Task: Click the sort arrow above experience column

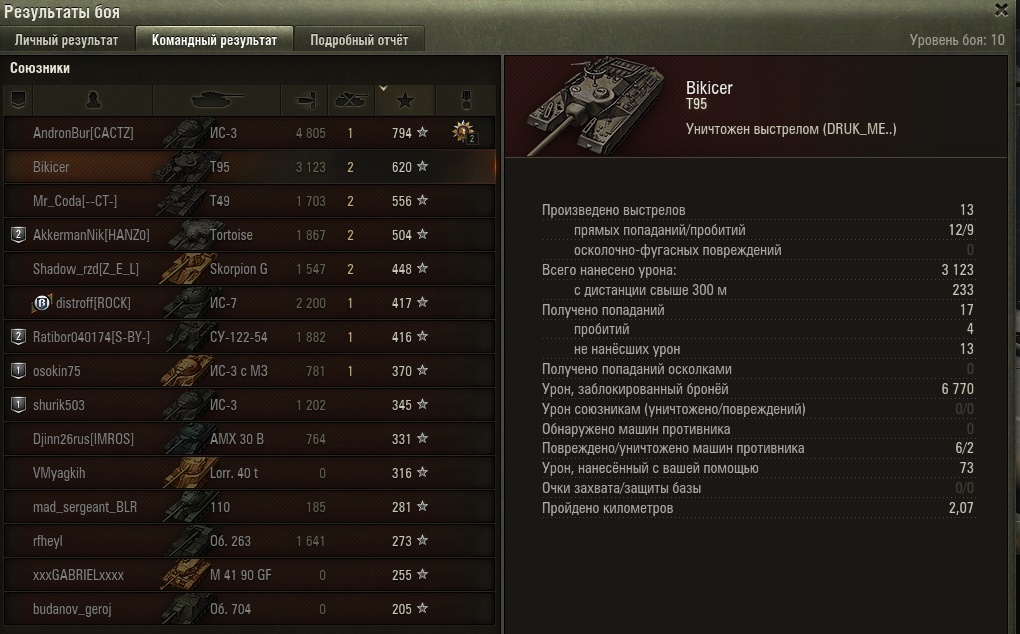Action: tap(383, 88)
